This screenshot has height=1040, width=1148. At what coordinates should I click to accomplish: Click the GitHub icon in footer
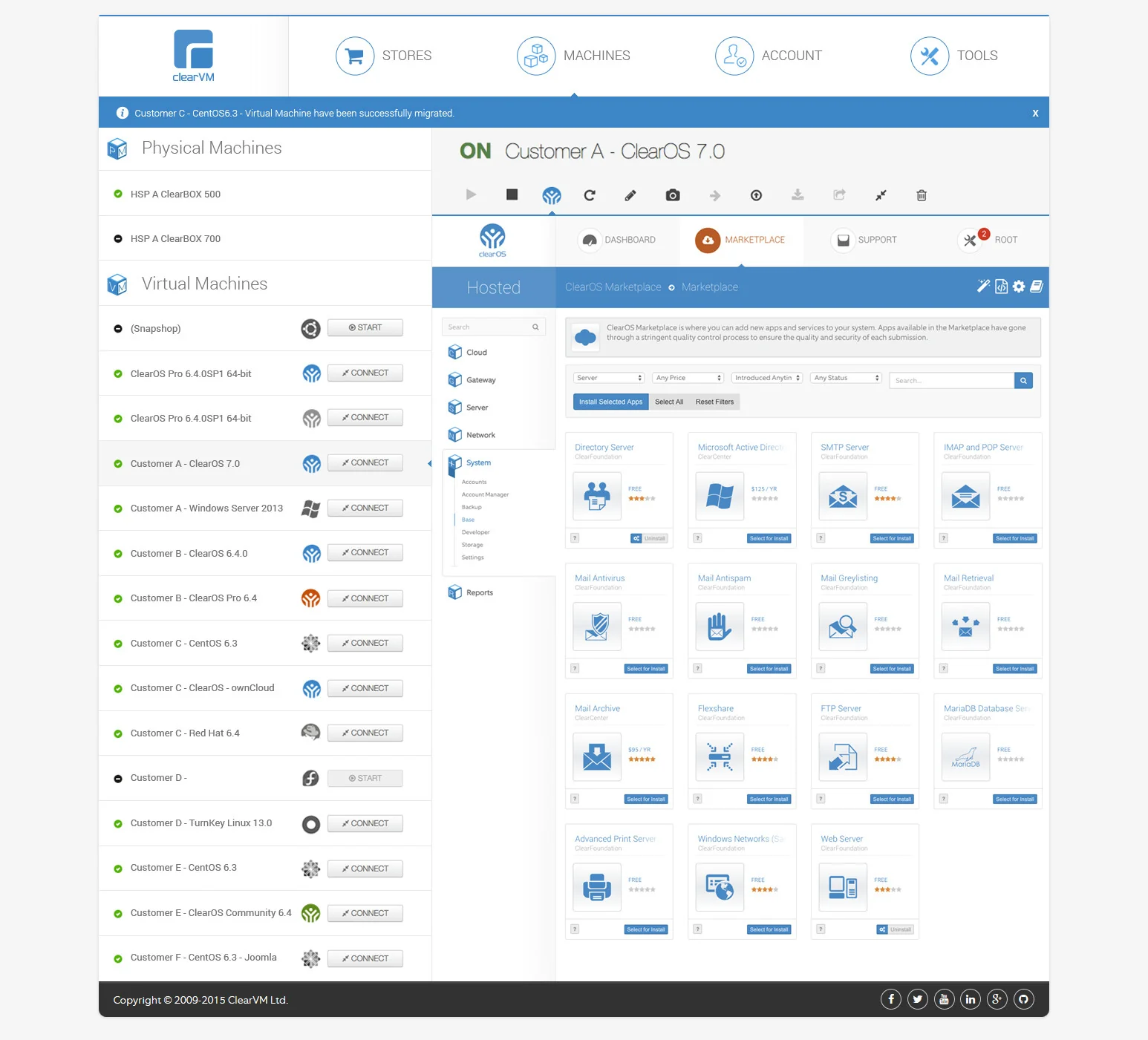1023,999
